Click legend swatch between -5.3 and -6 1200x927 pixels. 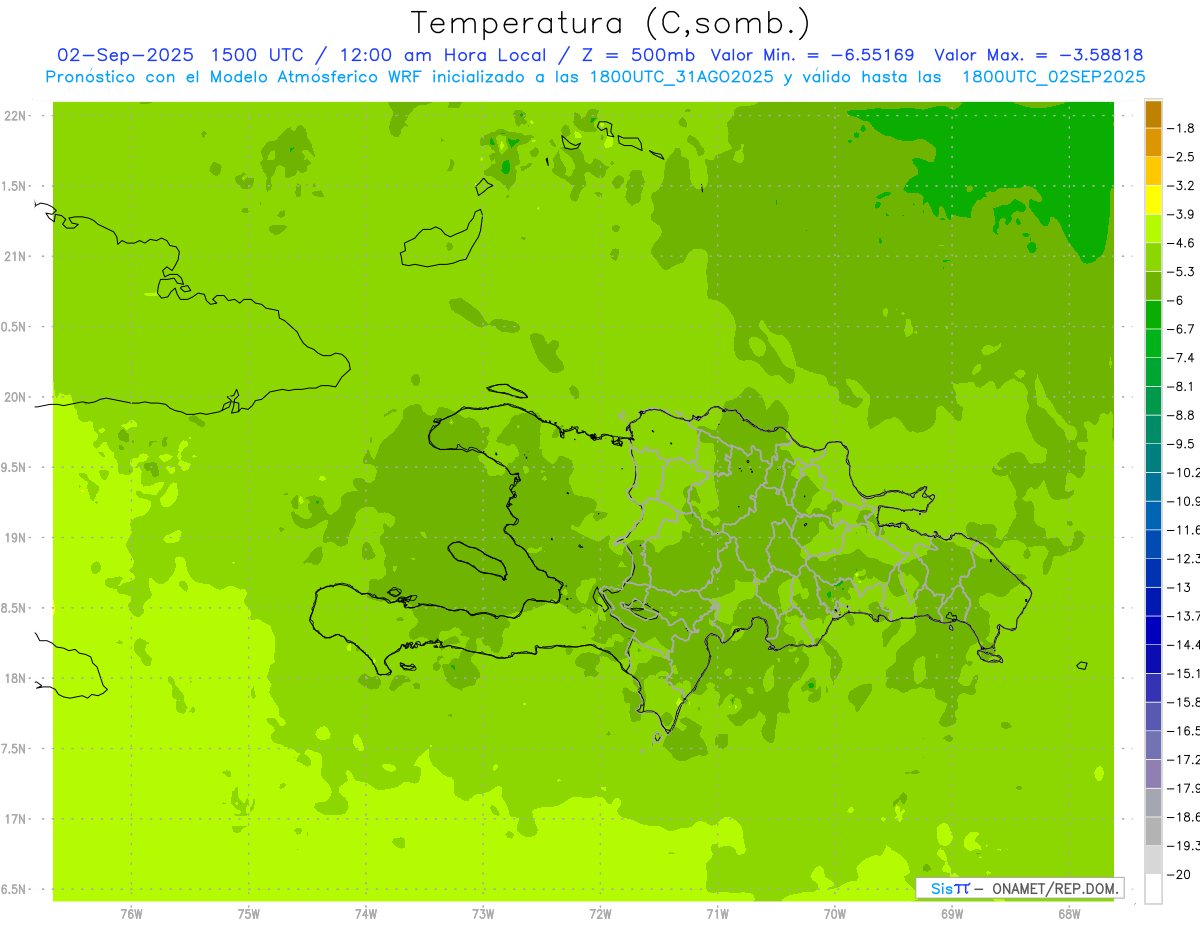click(x=1153, y=286)
